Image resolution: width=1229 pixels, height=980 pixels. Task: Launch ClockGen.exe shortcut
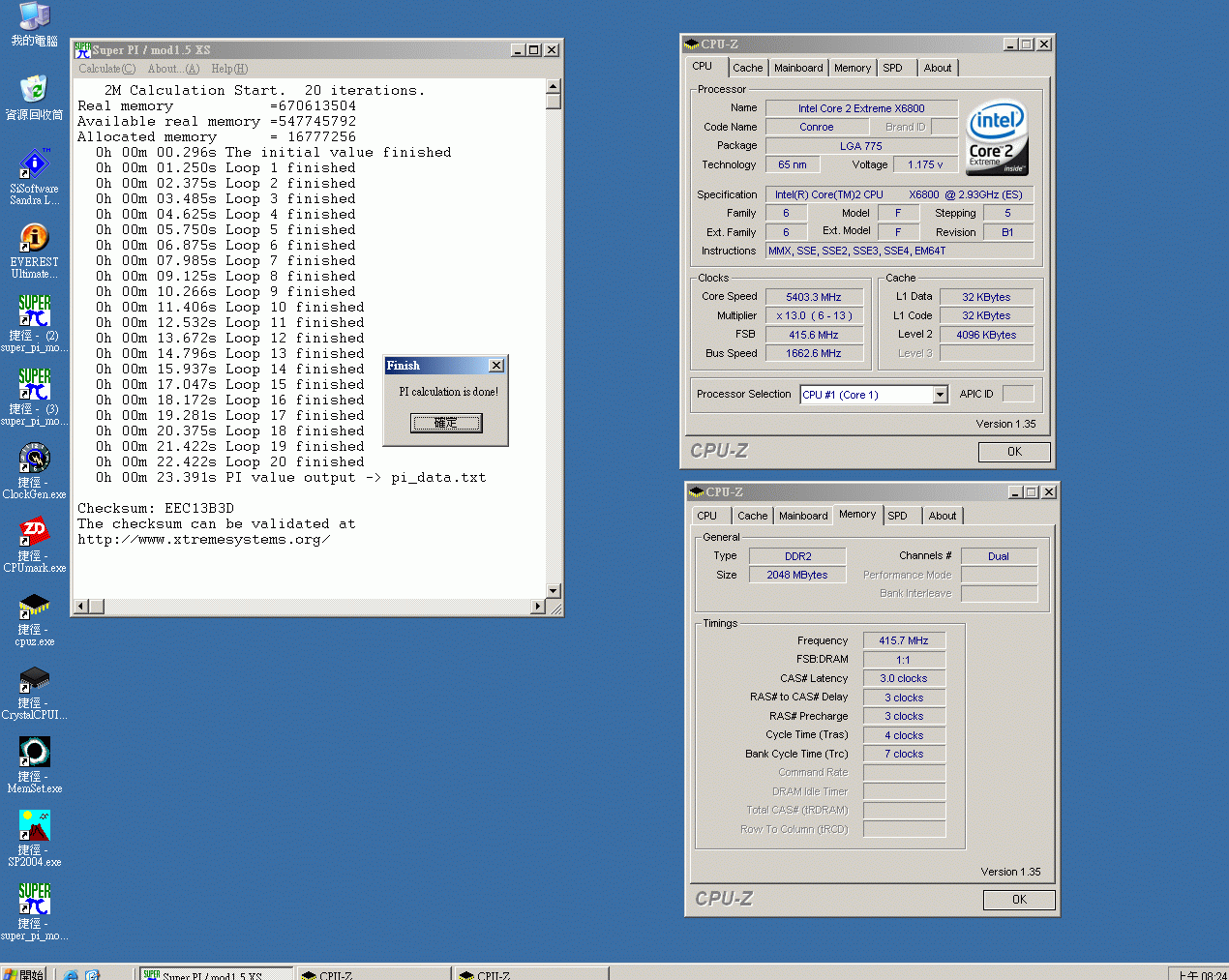tap(35, 471)
